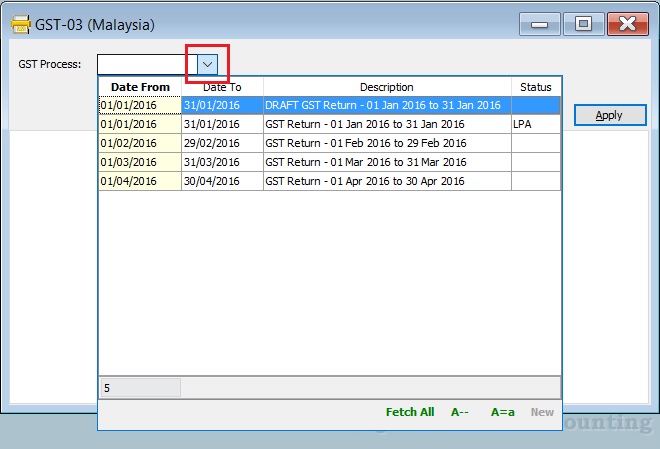Click the New button in footer

pos(542,412)
